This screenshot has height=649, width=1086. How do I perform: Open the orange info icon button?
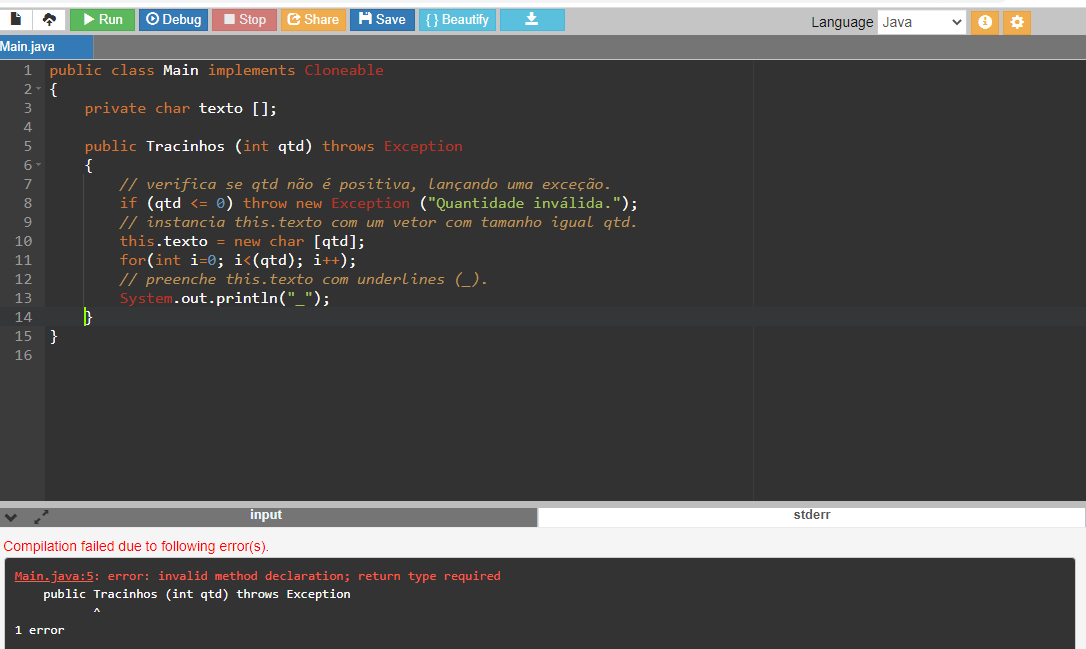[x=984, y=22]
